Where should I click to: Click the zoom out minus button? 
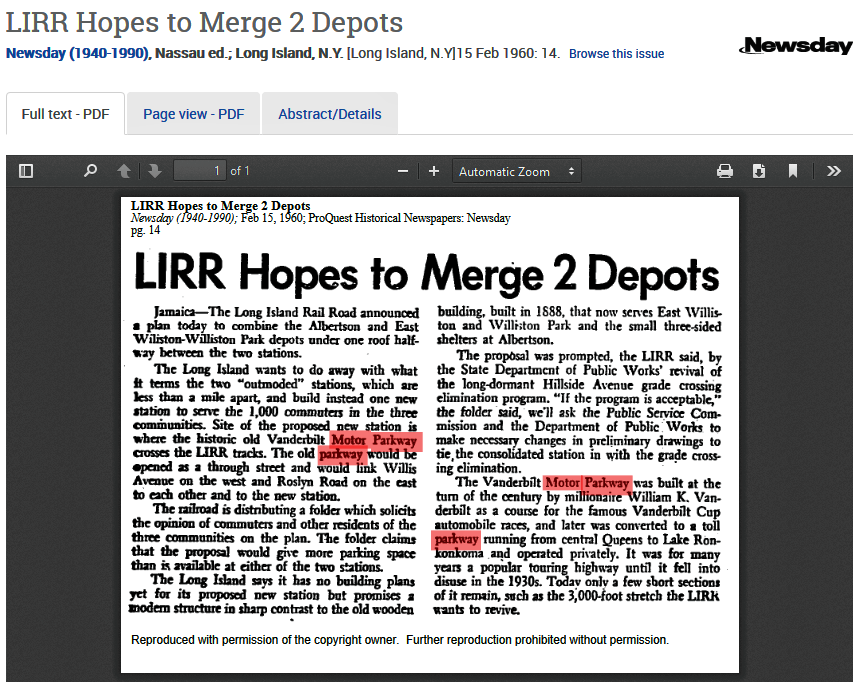402,171
